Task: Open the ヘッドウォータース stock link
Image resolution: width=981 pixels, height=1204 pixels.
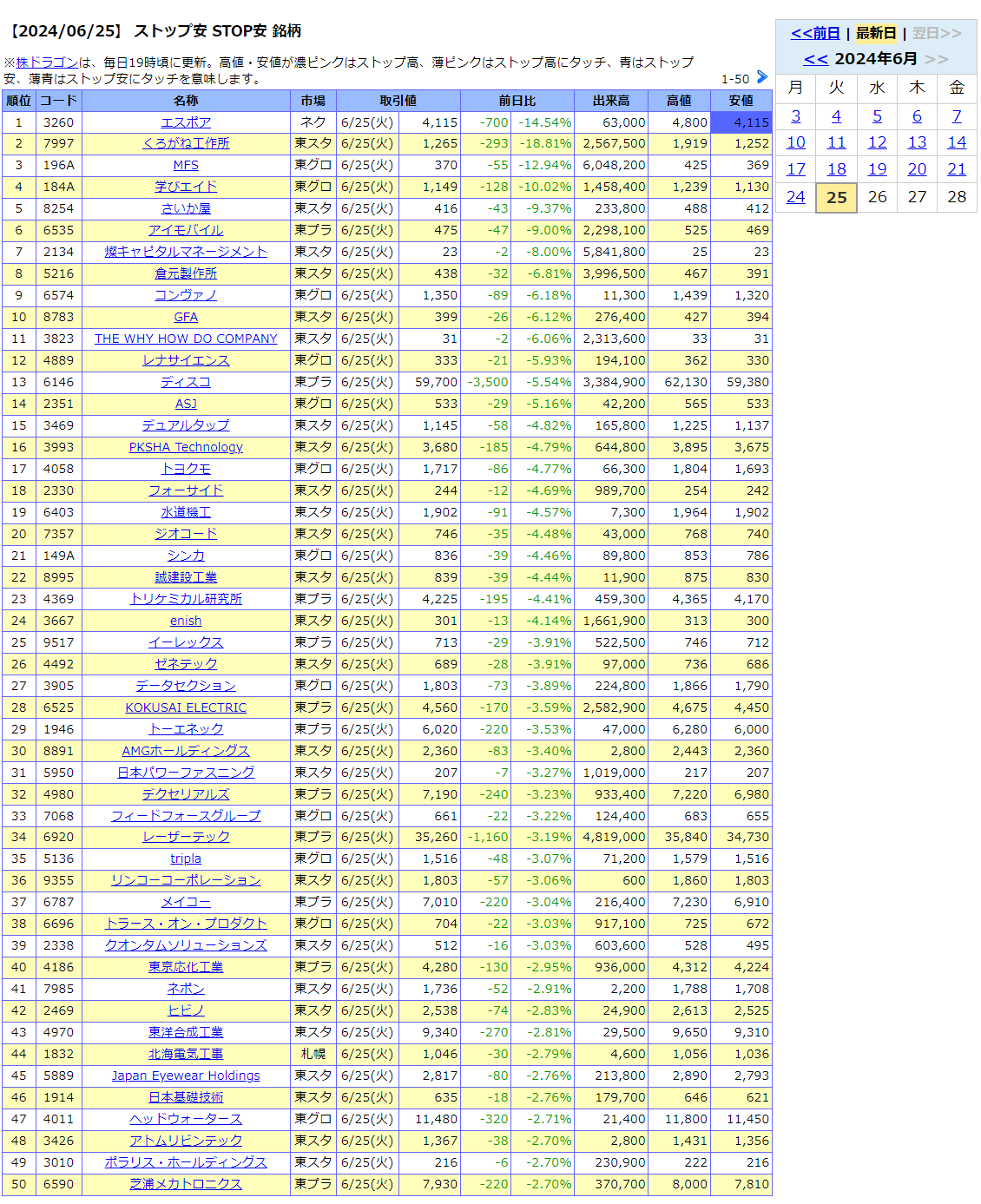Action: 186,1119
